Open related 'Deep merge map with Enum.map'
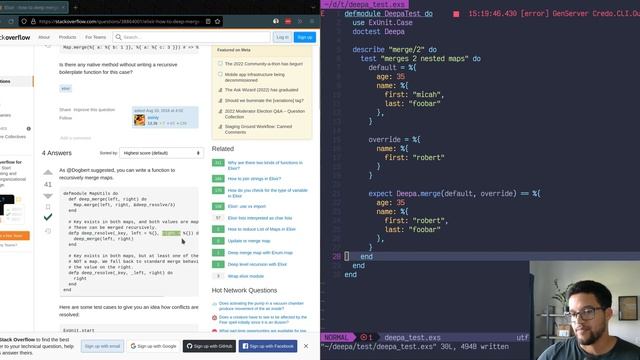Screen dimensions: 640x360 click(x=260, y=253)
